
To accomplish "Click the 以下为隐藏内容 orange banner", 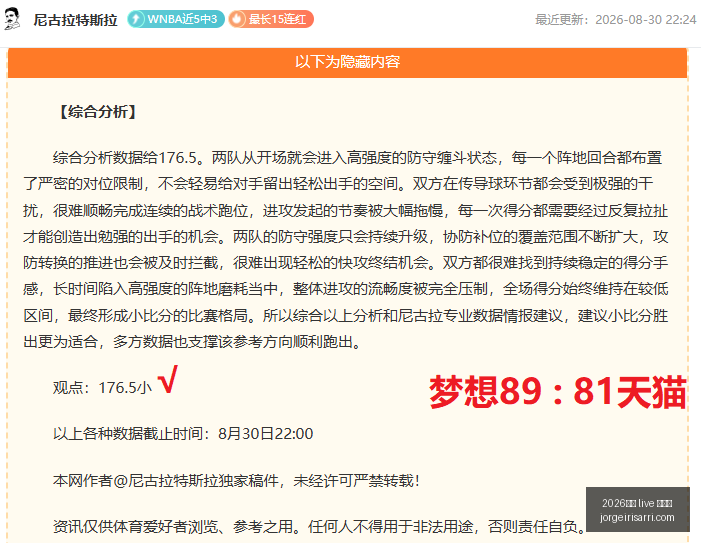I will [x=347, y=62].
